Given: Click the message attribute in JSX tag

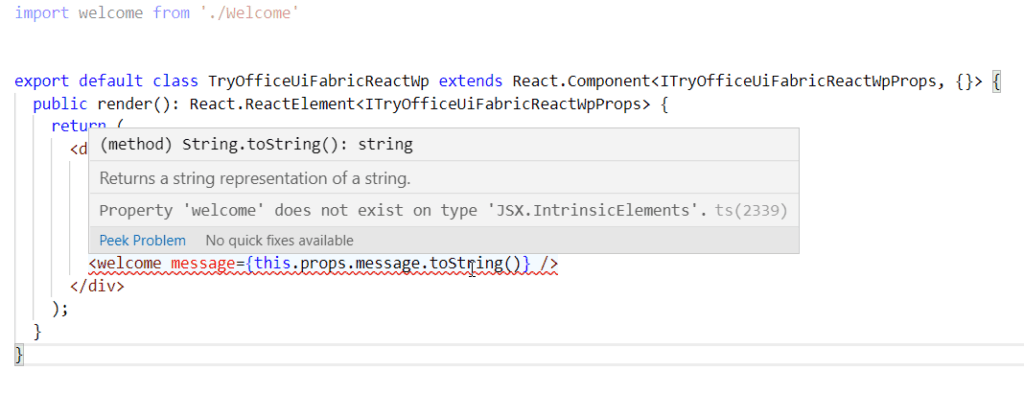Looking at the screenshot, I should [203, 264].
